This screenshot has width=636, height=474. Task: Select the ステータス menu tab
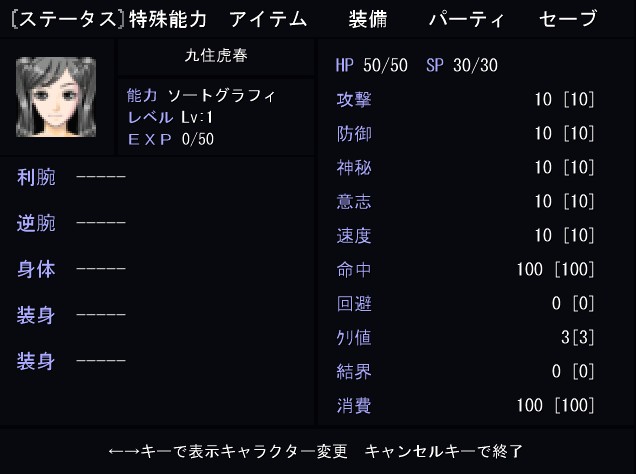[67, 19]
